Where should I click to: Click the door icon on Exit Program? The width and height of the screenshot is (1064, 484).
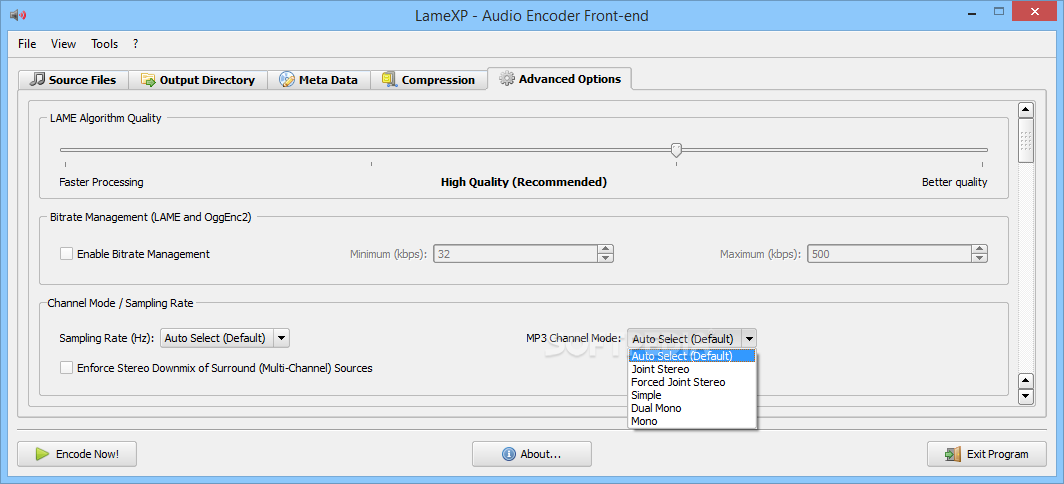[953, 454]
